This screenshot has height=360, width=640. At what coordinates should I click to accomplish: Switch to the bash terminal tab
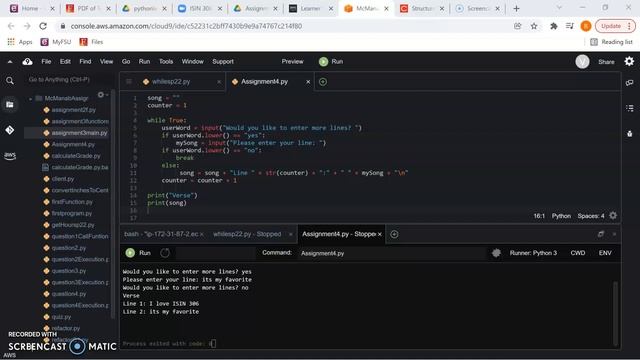tap(161, 234)
